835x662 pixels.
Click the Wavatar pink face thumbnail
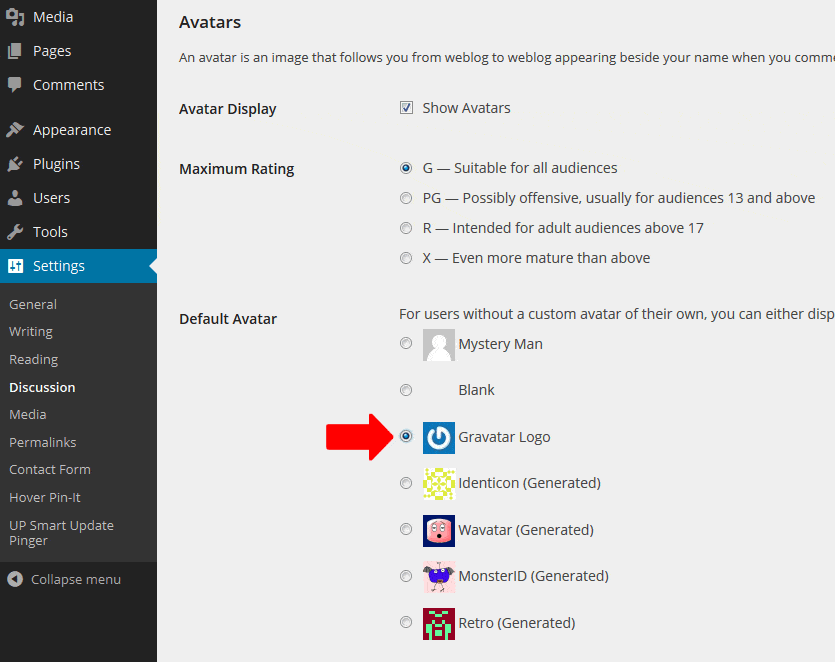(x=438, y=530)
